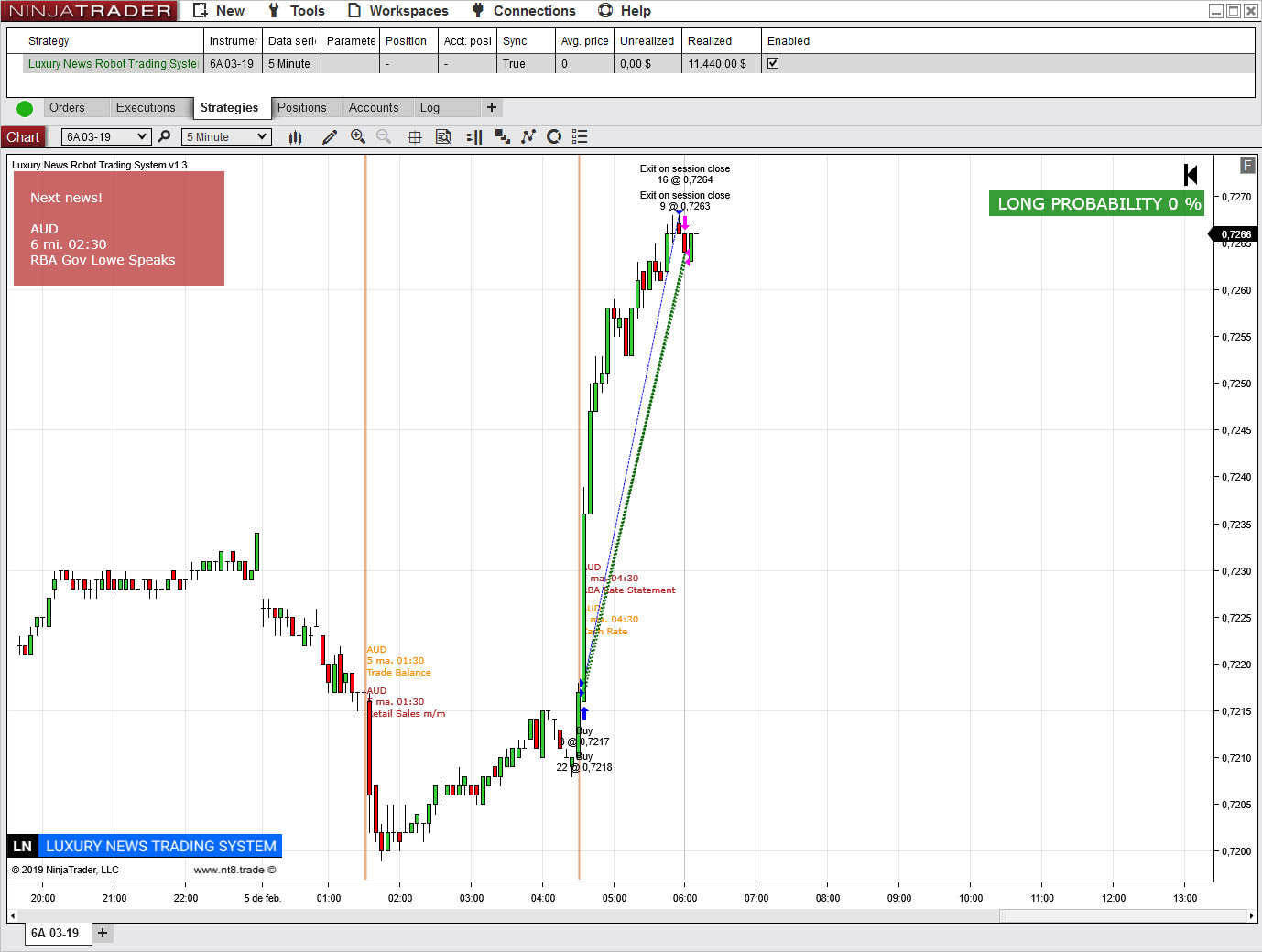Click the horizontal scrollbar thumb
This screenshot has width=1262, height=952.
(1122, 915)
